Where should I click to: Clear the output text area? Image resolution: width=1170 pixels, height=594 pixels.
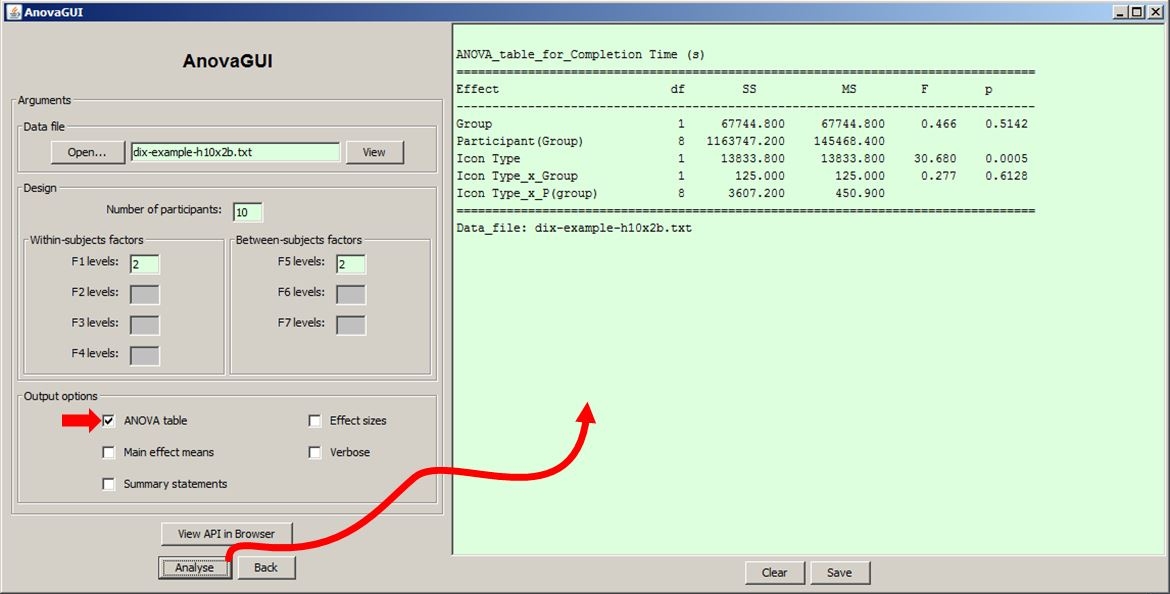pos(775,573)
